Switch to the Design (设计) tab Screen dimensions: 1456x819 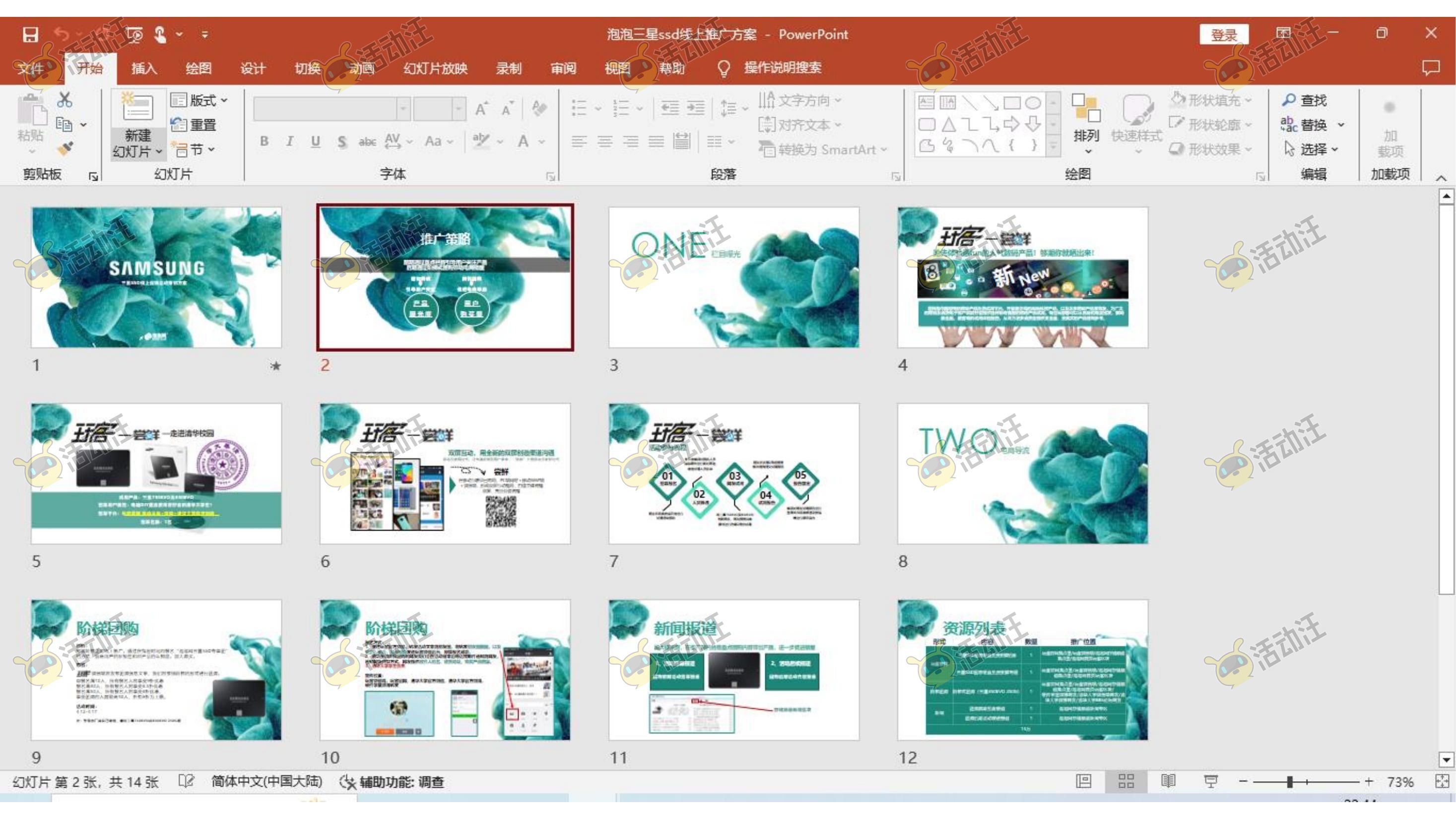click(253, 68)
